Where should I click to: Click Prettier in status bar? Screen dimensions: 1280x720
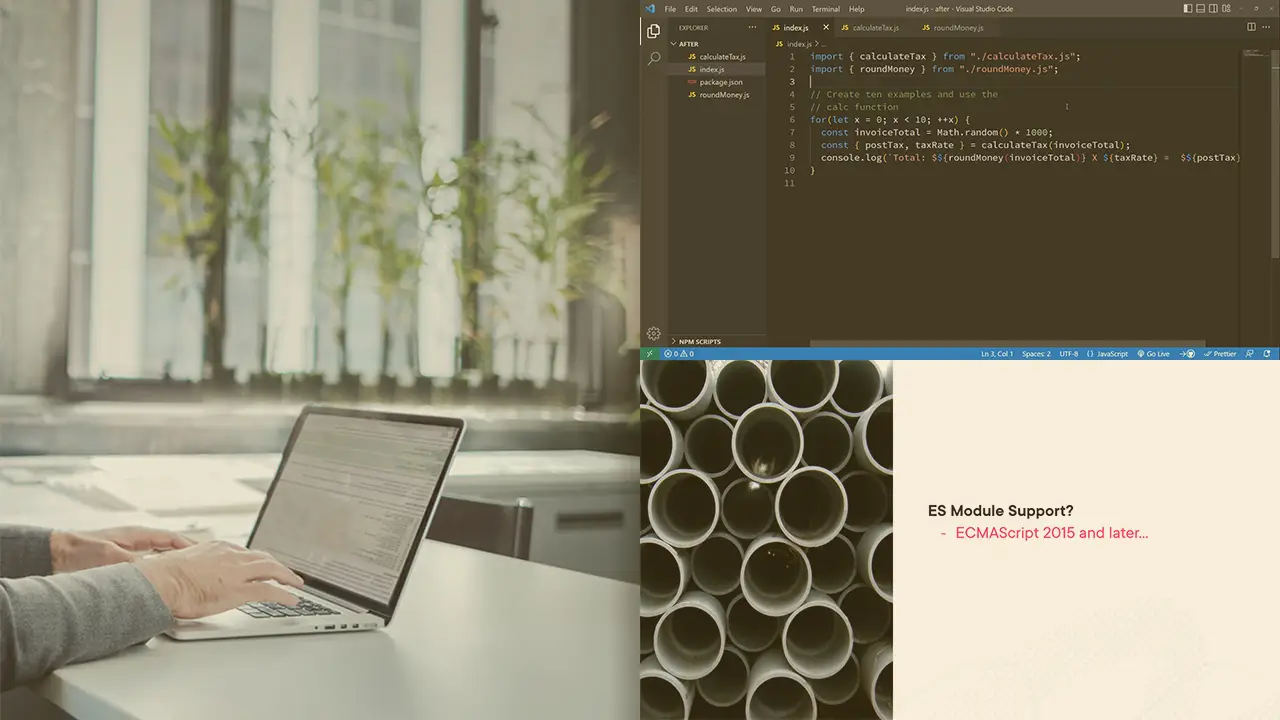tap(1221, 354)
